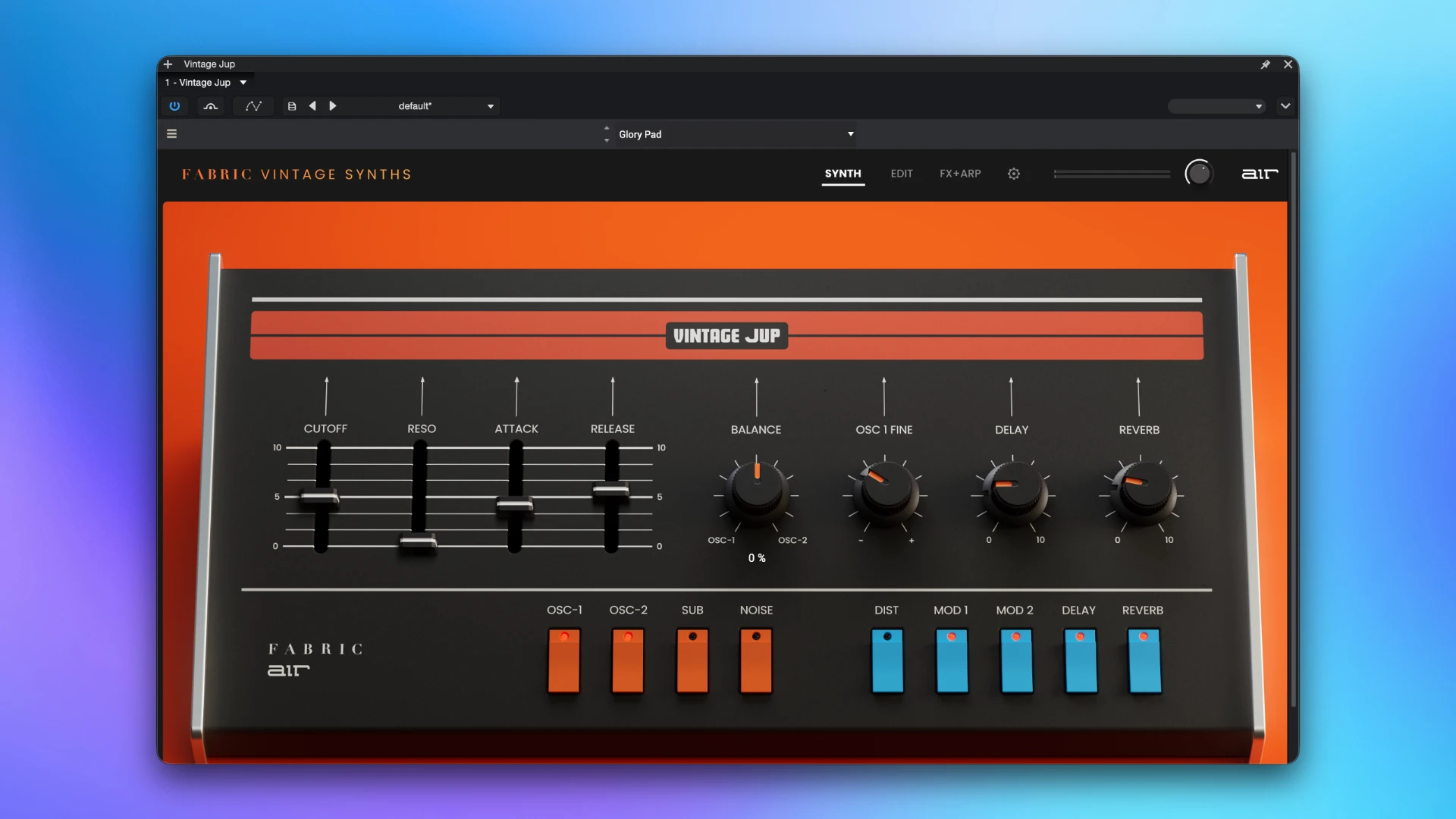Step the Glory Pad preset up arrow

click(x=607, y=128)
